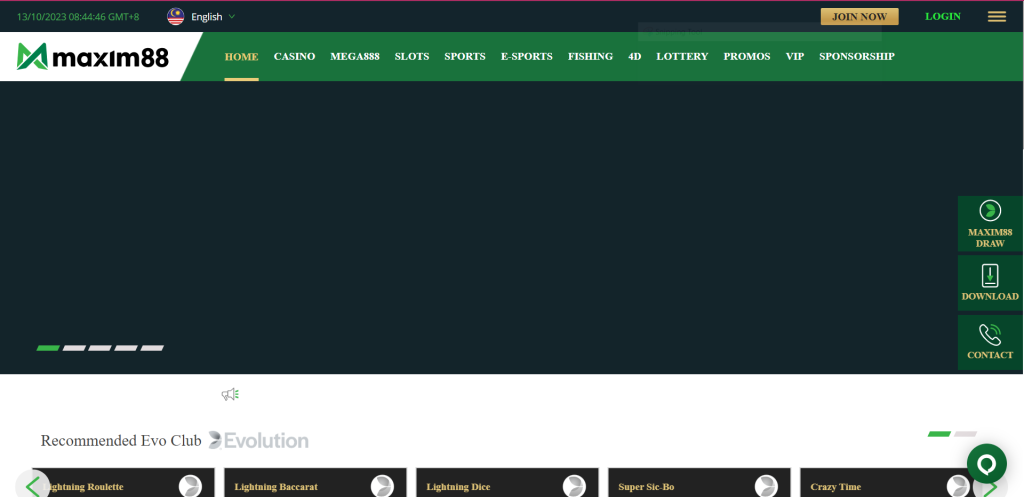This screenshot has width=1024, height=497.
Task: Go to next game with right arrow
Action: (x=990, y=487)
